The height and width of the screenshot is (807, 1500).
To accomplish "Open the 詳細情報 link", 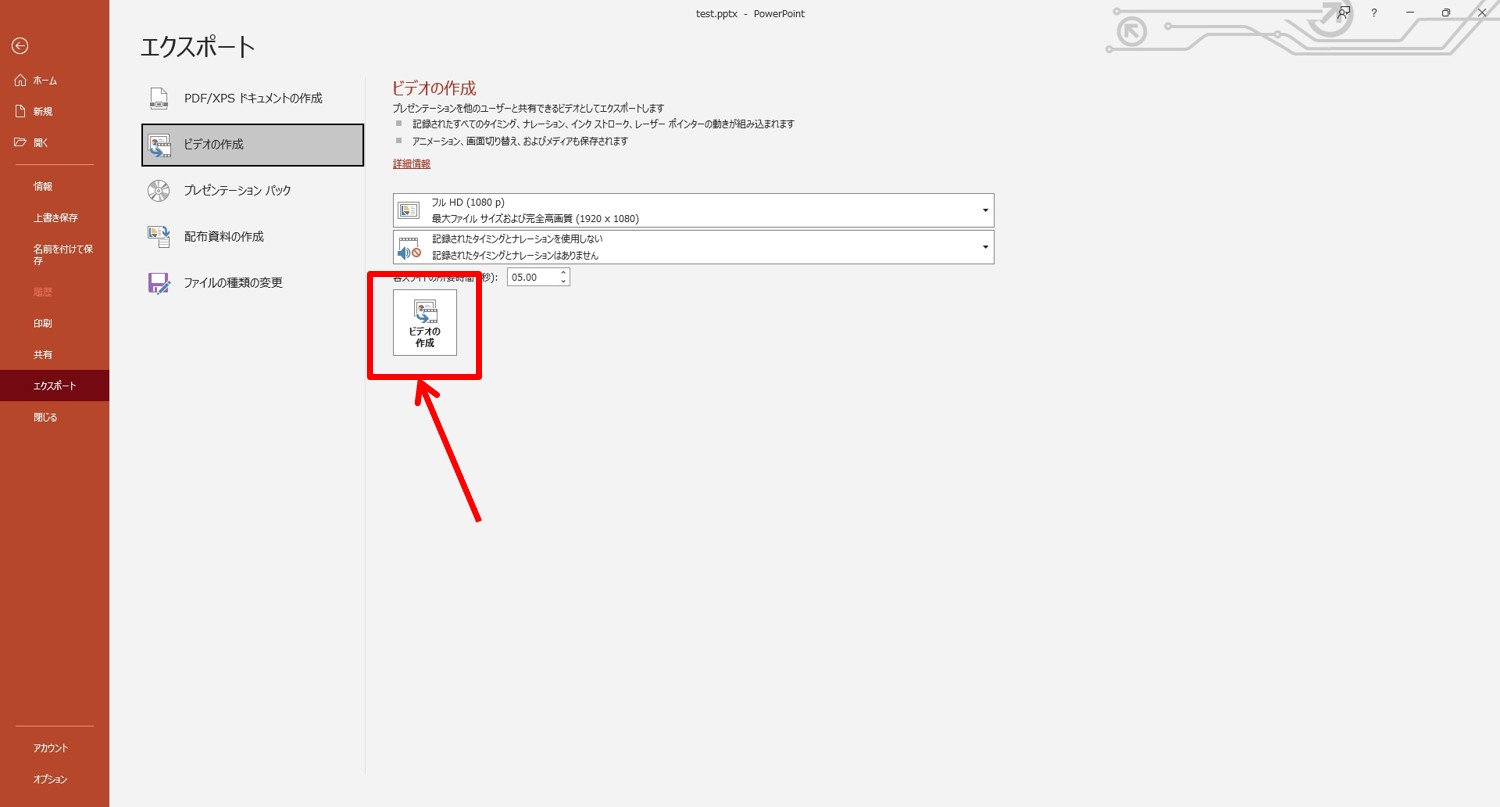I will (x=411, y=164).
